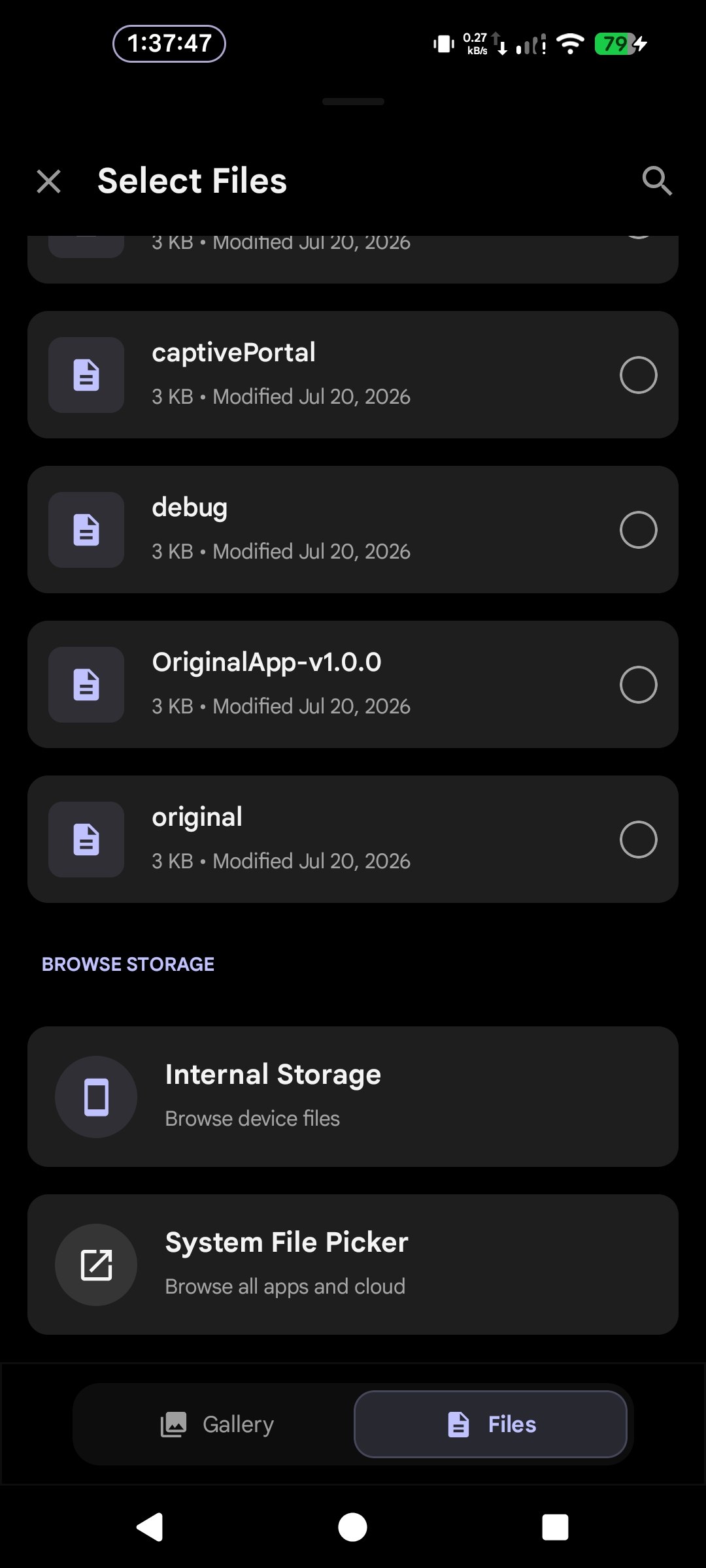This screenshot has height=1568, width=706.
Task: Tap the Android recent apps square button
Action: 555,1527
